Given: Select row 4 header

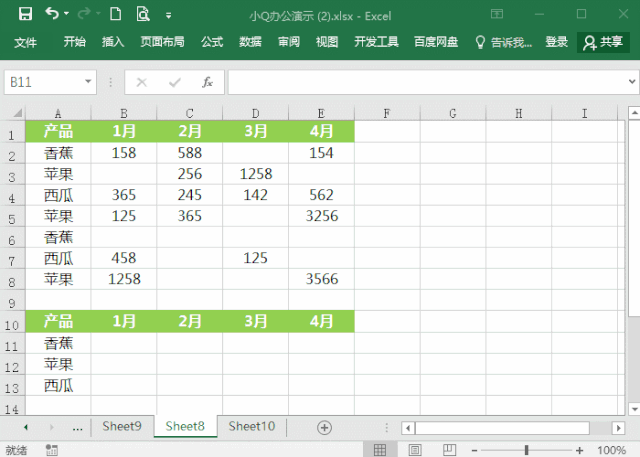Looking at the screenshot, I should tap(12, 197).
